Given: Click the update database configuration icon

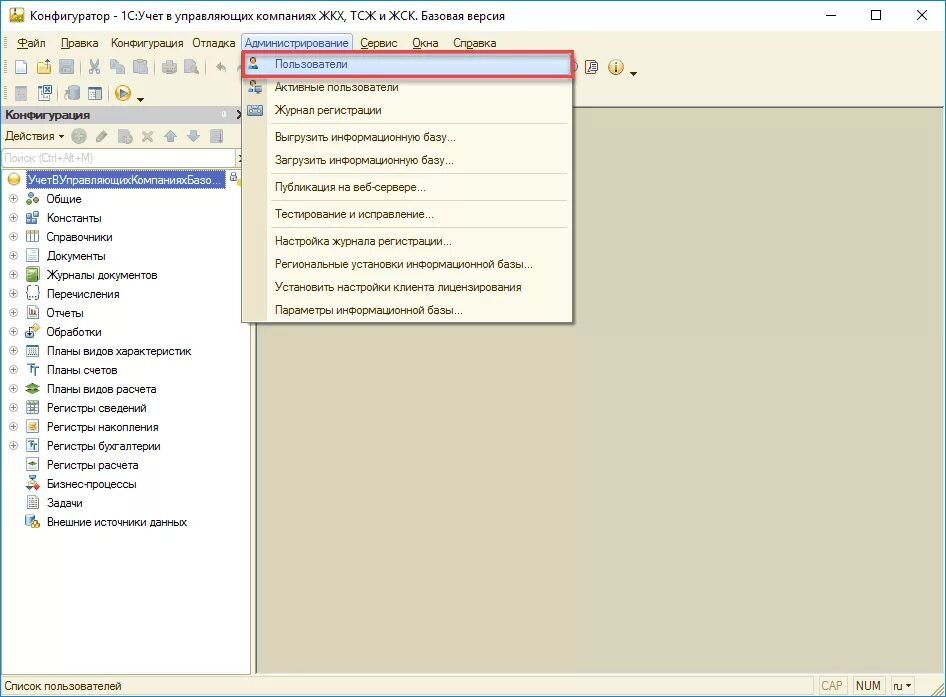Looking at the screenshot, I should pyautogui.click(x=72, y=94).
